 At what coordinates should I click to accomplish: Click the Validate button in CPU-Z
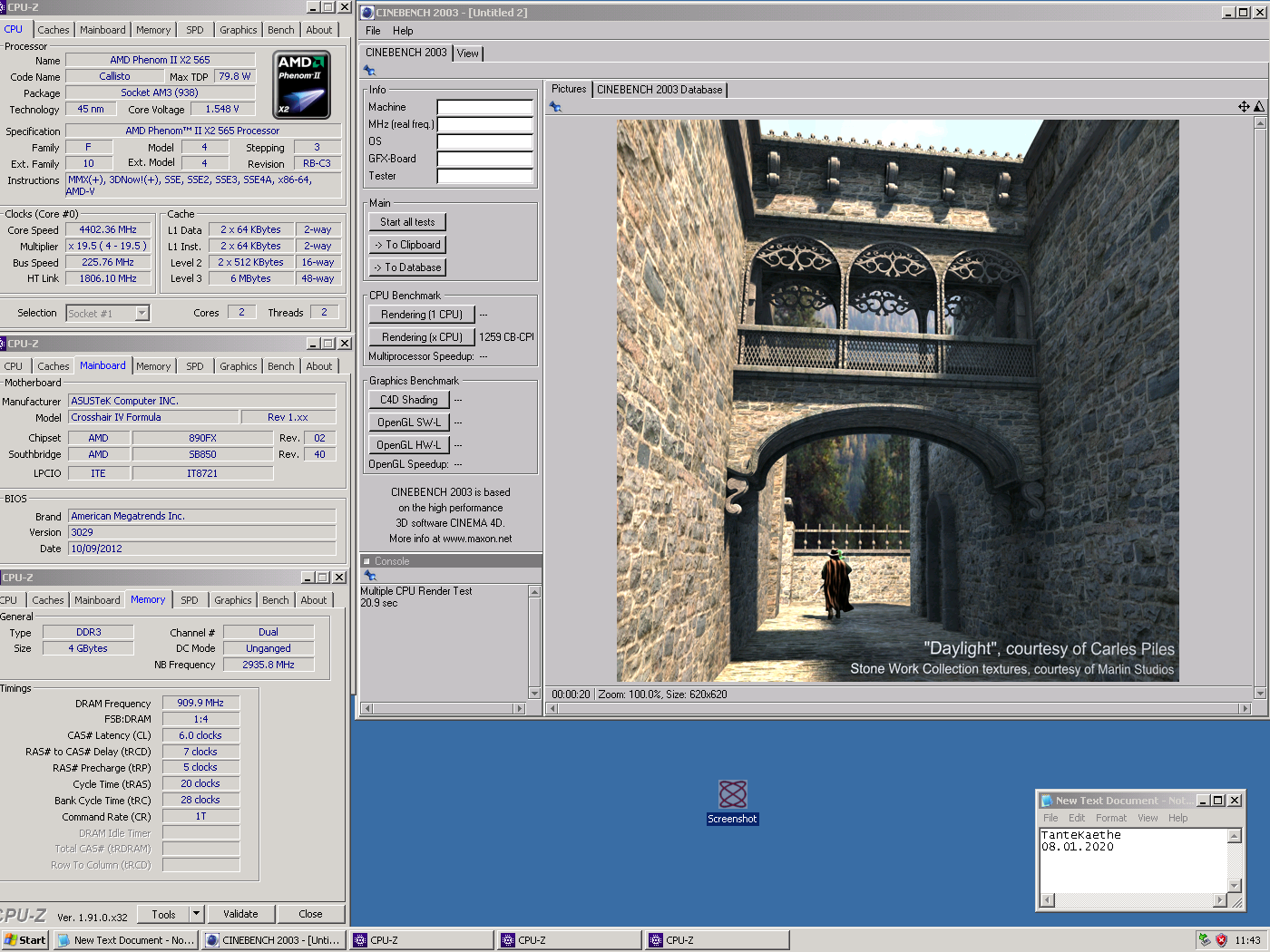[240, 914]
